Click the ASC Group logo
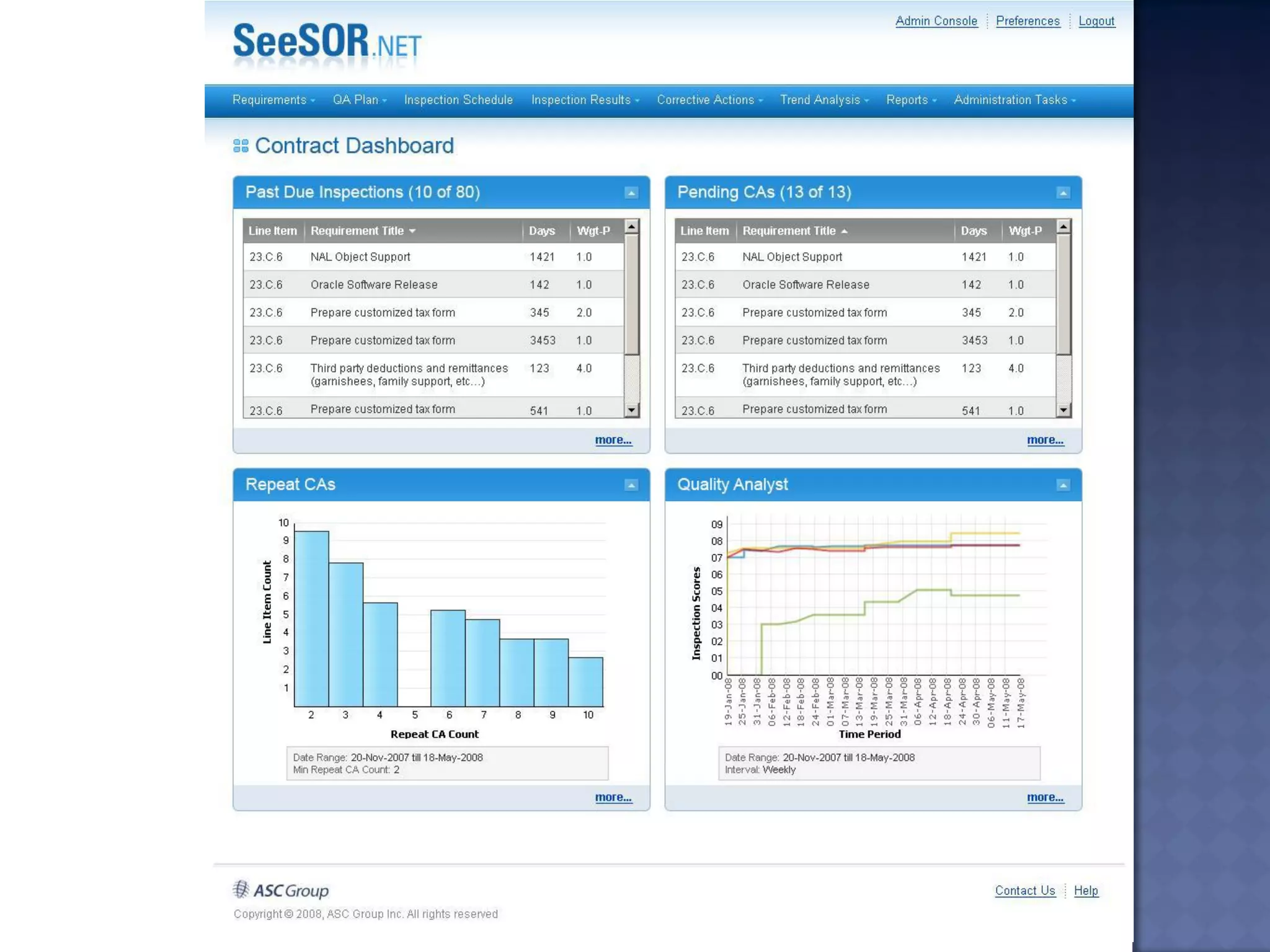The width and height of the screenshot is (1270, 952). tap(281, 890)
